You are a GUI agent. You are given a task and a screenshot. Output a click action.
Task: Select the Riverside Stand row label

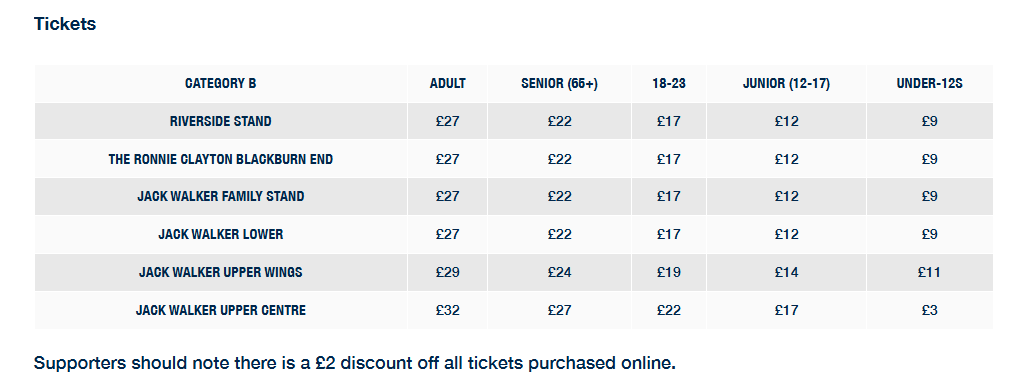[221, 121]
